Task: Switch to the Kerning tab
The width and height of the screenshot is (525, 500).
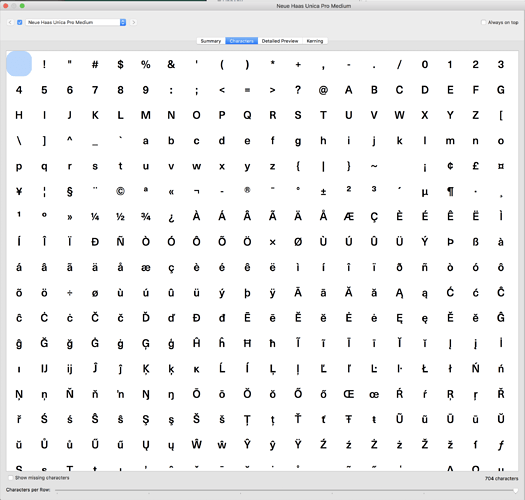Action: pyautogui.click(x=315, y=41)
